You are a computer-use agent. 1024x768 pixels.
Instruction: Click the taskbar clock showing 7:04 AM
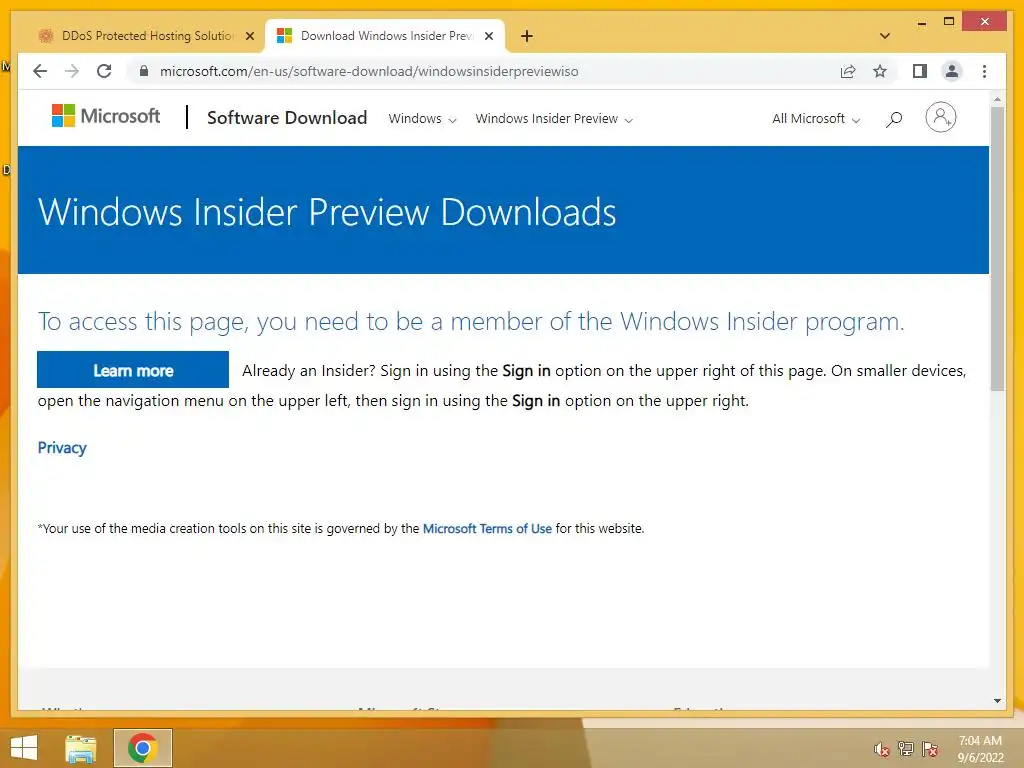click(x=980, y=749)
